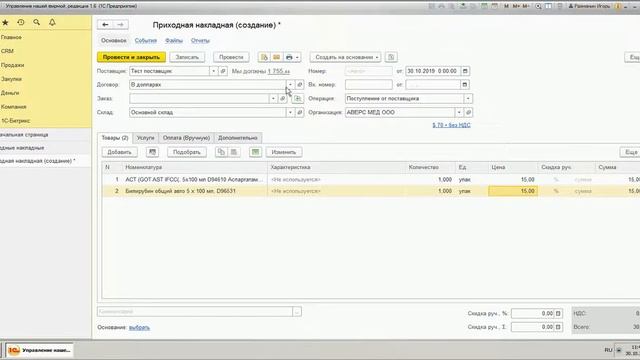This screenshot has width=640, height=360.
Task: Select the highlighted Цена cell 15,00
Action: click(513, 191)
